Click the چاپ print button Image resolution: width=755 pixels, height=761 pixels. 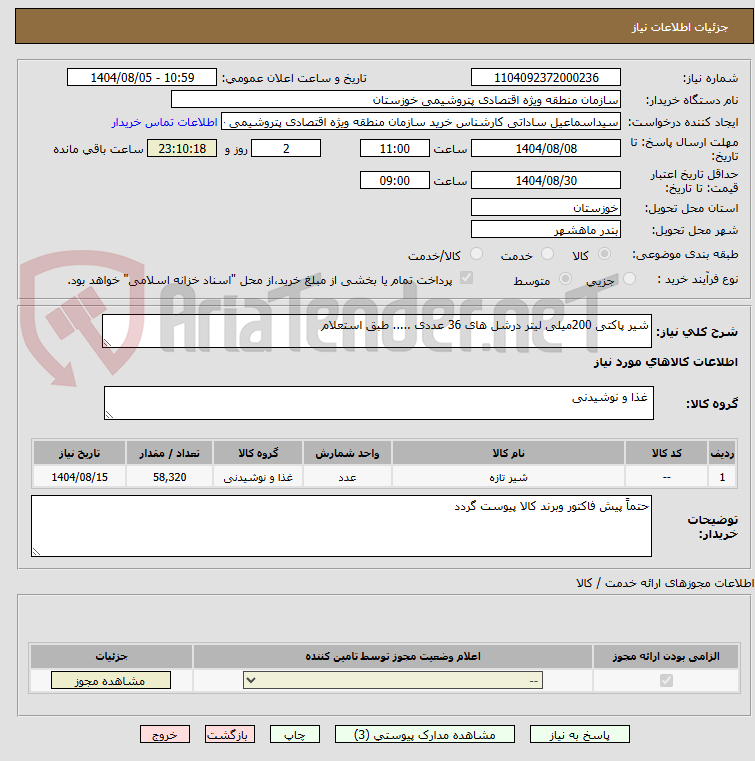point(295,734)
